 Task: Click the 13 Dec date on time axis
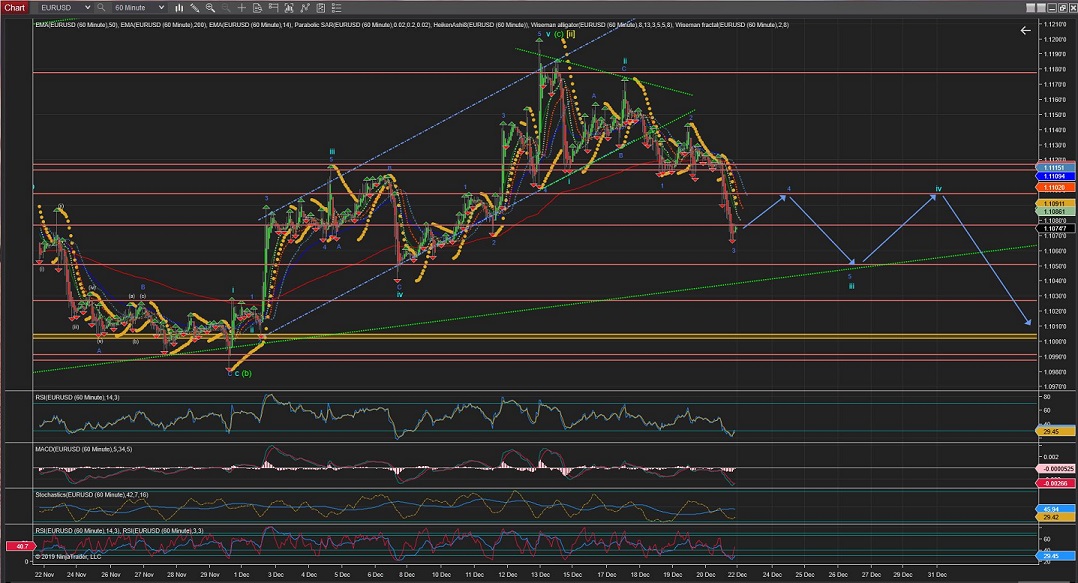(540, 575)
